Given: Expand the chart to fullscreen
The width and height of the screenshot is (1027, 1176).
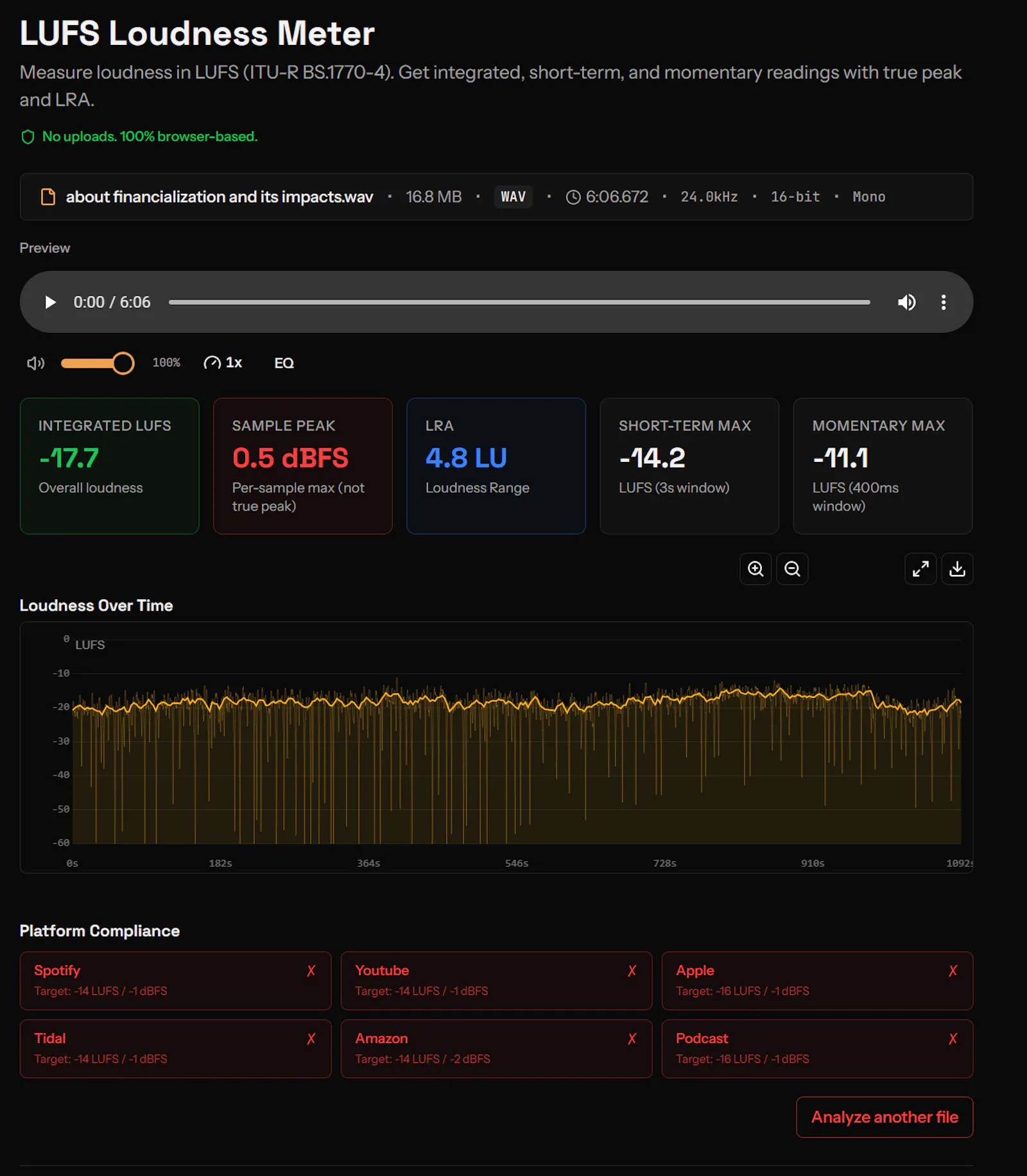Looking at the screenshot, I should (920, 569).
